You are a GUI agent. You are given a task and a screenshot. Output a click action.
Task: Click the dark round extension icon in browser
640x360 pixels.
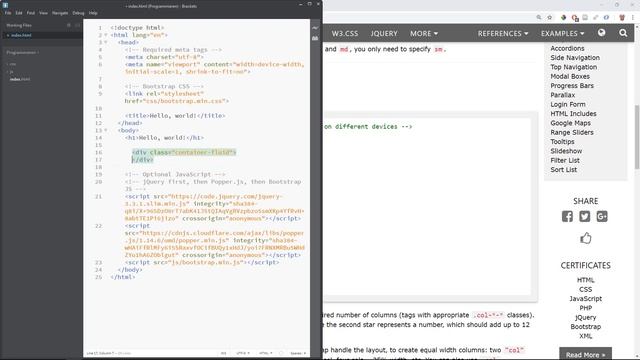point(564,18)
